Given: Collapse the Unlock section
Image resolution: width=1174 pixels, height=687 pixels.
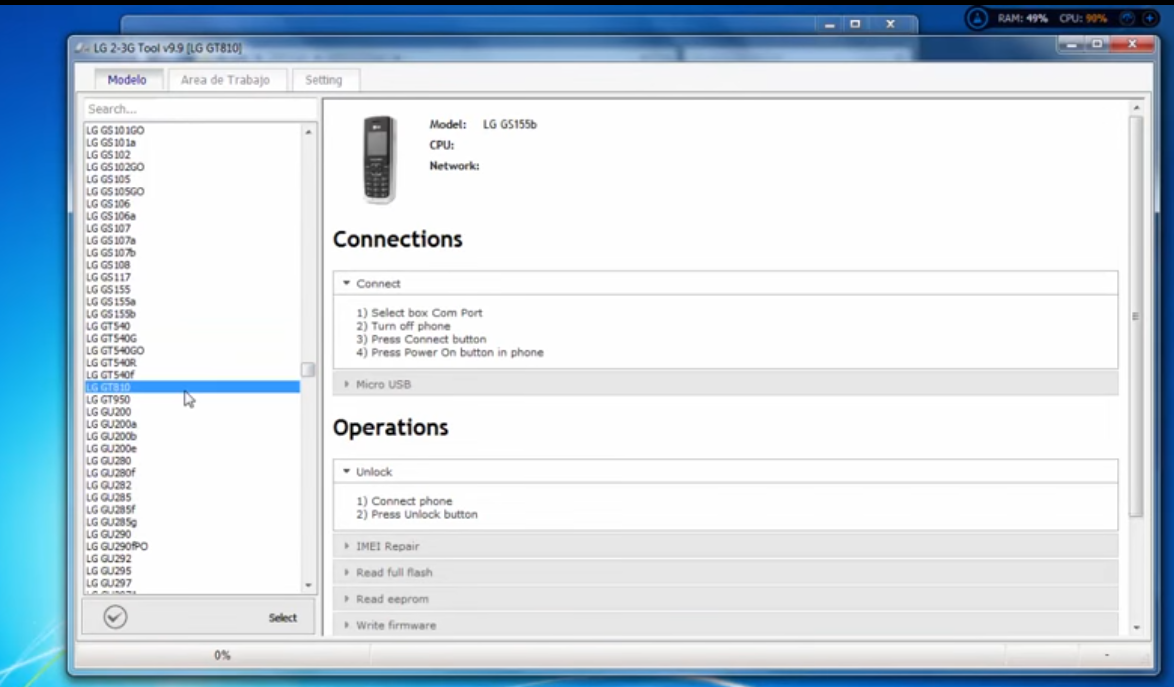Looking at the screenshot, I should pyautogui.click(x=725, y=471).
